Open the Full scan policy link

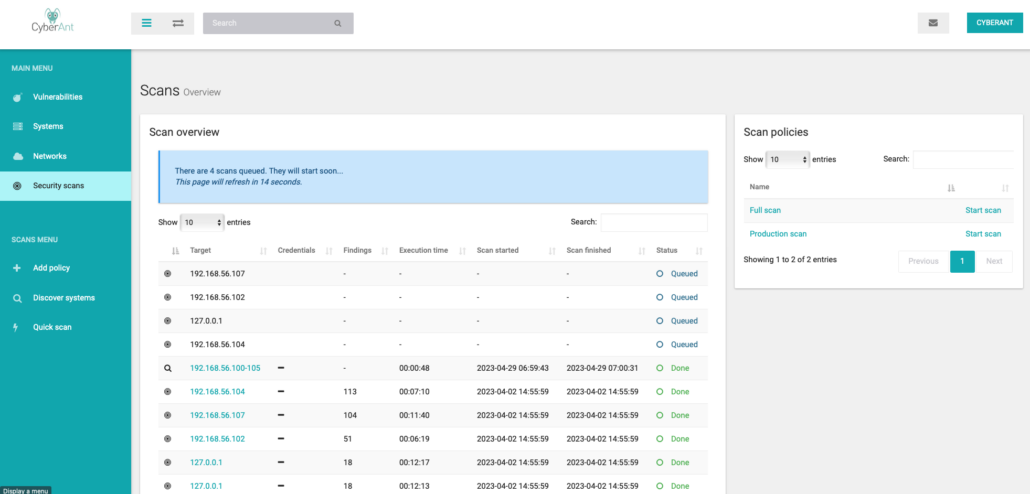click(x=765, y=210)
